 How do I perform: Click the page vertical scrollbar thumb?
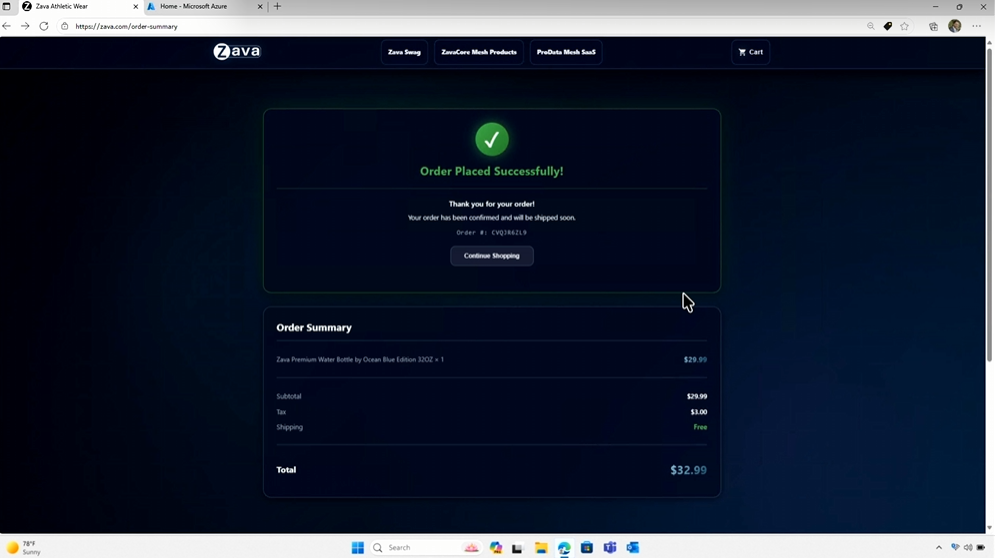tap(989, 203)
